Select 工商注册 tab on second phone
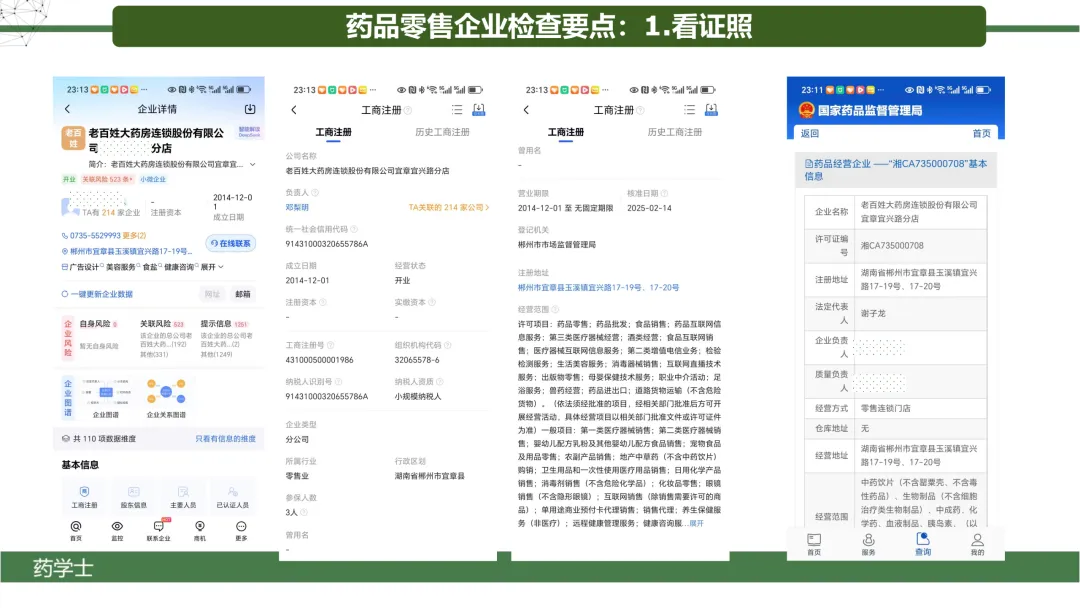 point(333,132)
